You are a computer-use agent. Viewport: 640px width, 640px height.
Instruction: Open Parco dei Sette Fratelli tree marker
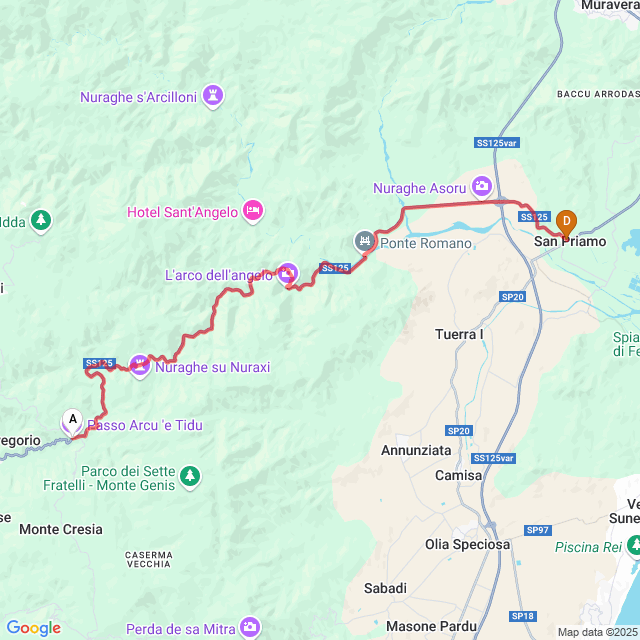click(x=190, y=477)
